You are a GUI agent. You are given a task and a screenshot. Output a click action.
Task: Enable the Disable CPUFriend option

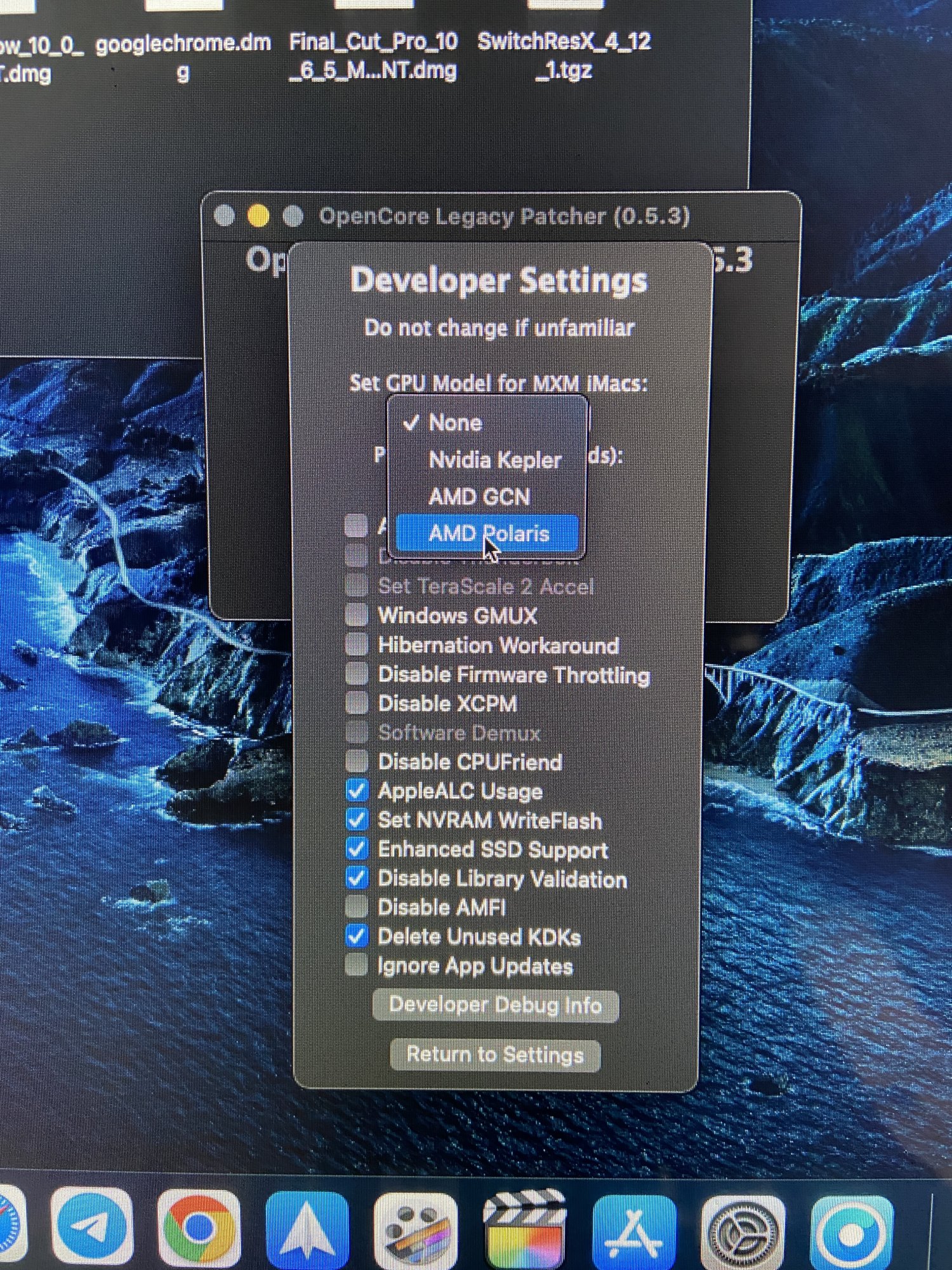(x=357, y=761)
